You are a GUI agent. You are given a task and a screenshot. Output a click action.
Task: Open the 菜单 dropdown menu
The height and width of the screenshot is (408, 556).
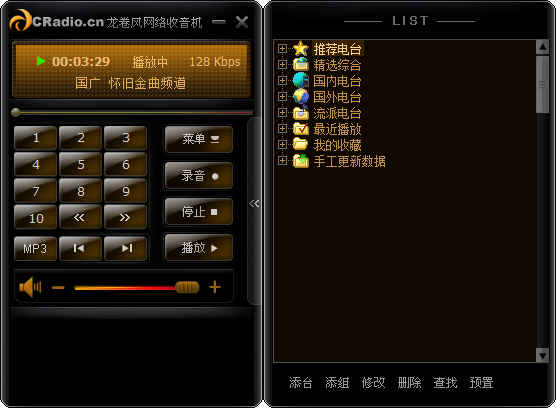pos(199,139)
